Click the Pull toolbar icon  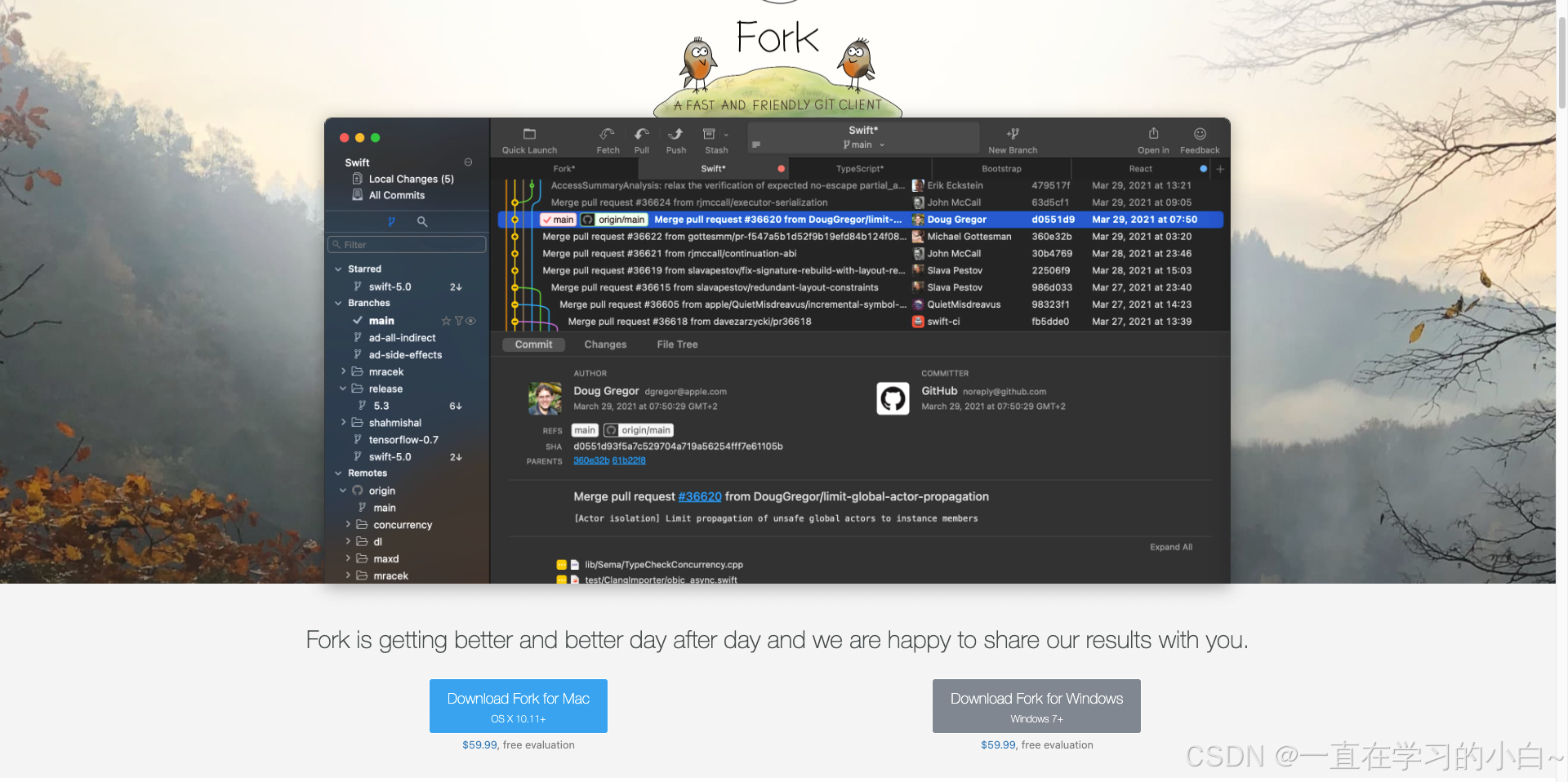[642, 134]
